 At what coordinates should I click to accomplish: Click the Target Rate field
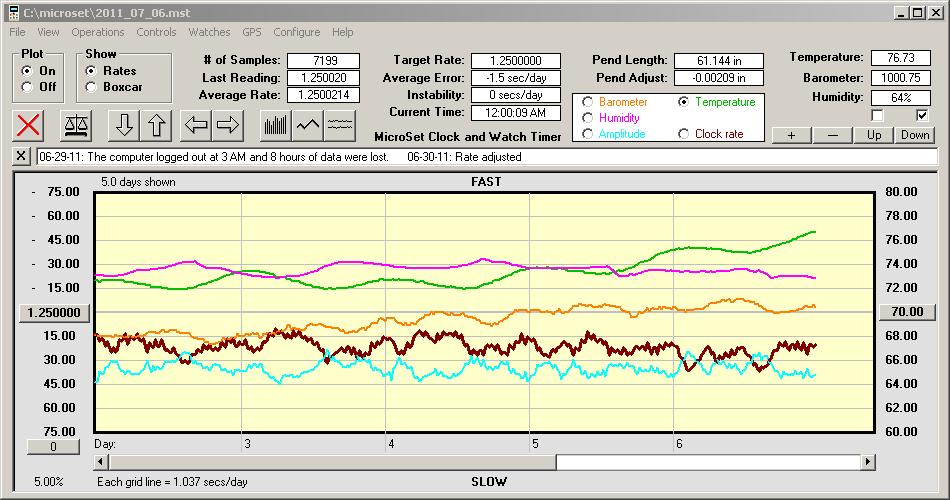(516, 61)
